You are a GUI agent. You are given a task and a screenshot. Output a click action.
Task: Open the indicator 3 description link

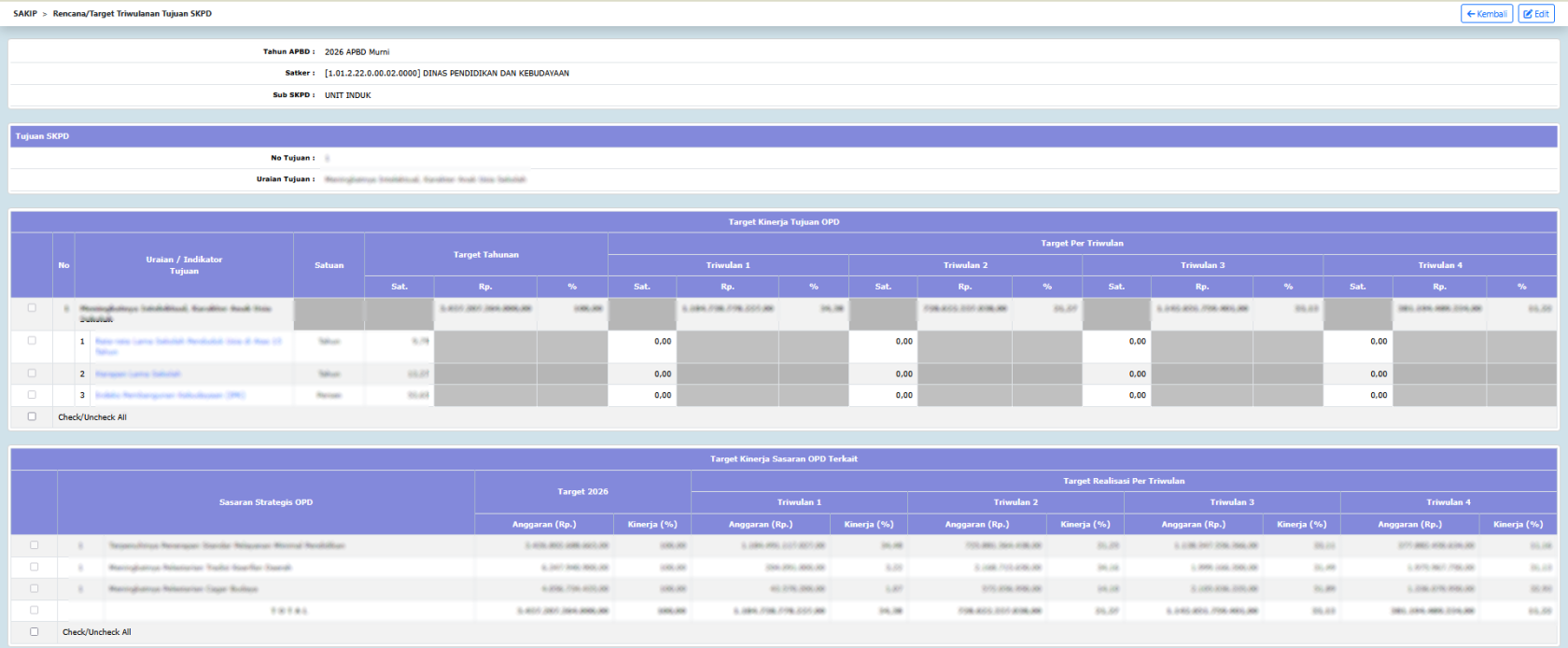170,395
